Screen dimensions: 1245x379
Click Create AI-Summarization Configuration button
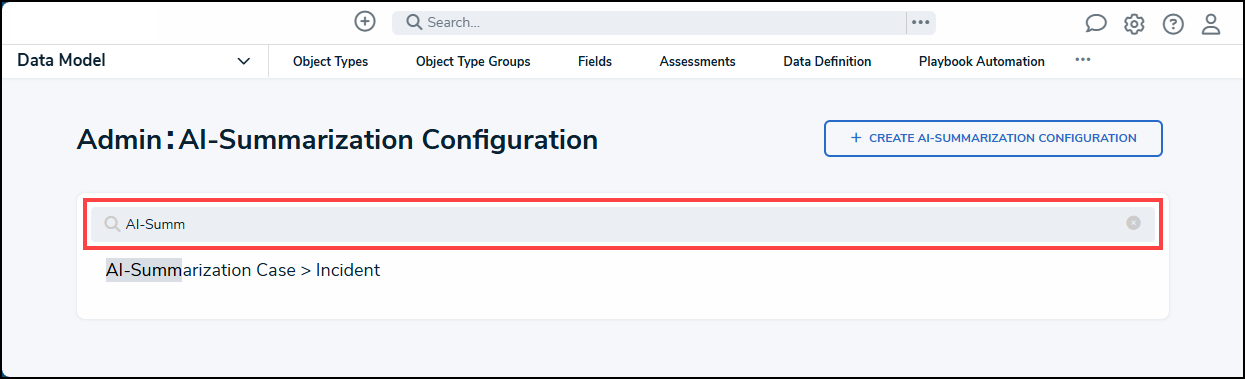[993, 139]
